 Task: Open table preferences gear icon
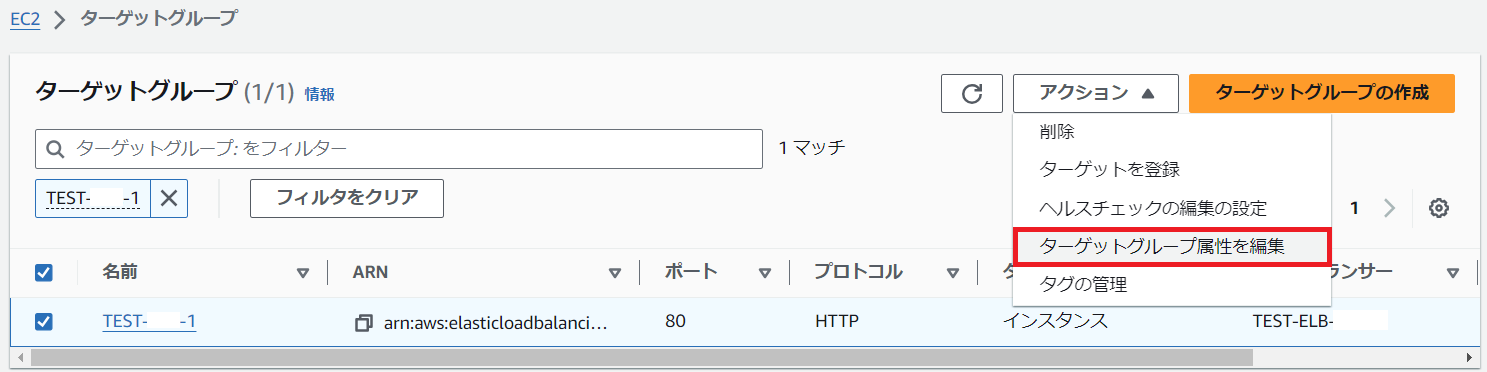(x=1439, y=208)
